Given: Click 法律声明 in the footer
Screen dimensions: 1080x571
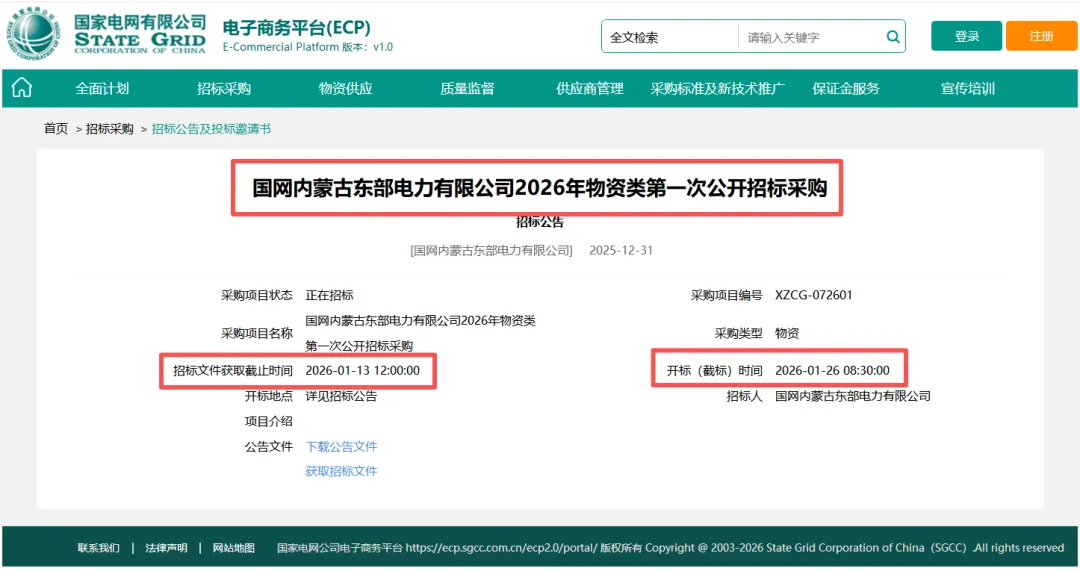Looking at the screenshot, I should coord(166,548).
